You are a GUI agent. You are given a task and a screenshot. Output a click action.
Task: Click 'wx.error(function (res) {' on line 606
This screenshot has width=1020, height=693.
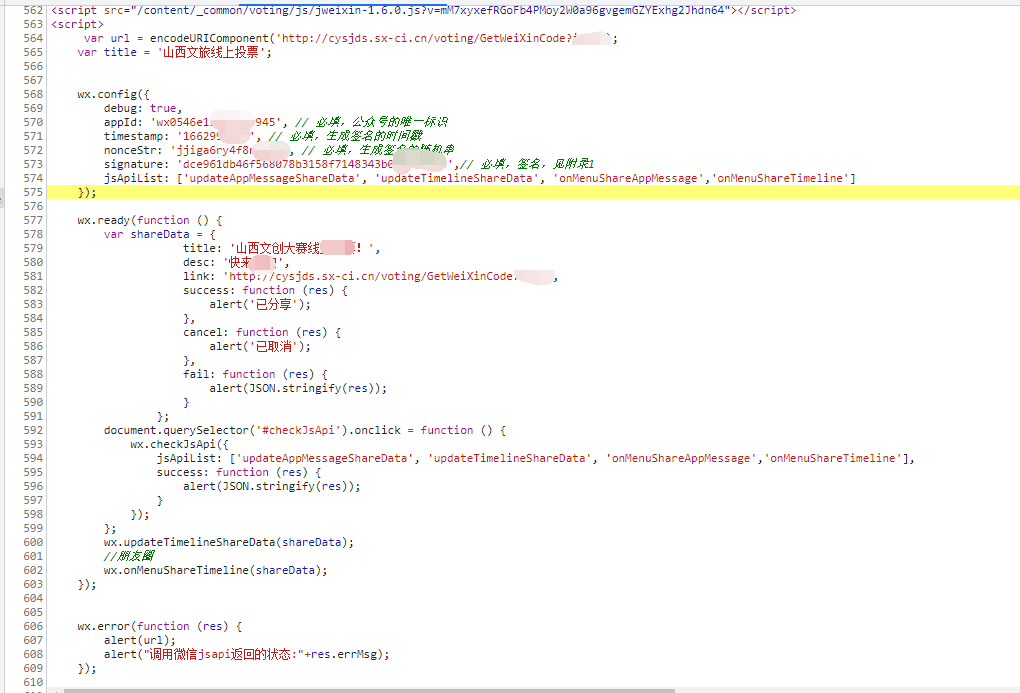pyautogui.click(x=160, y=626)
